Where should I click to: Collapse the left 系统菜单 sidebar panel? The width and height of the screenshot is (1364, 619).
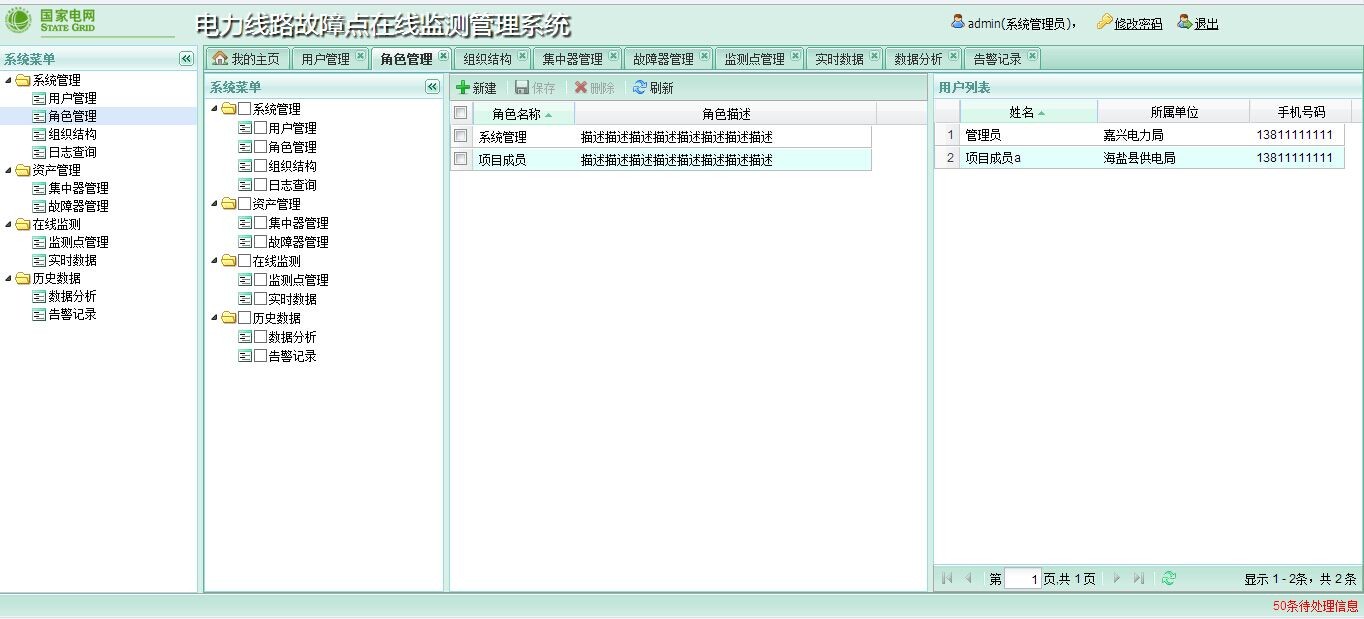click(x=186, y=59)
